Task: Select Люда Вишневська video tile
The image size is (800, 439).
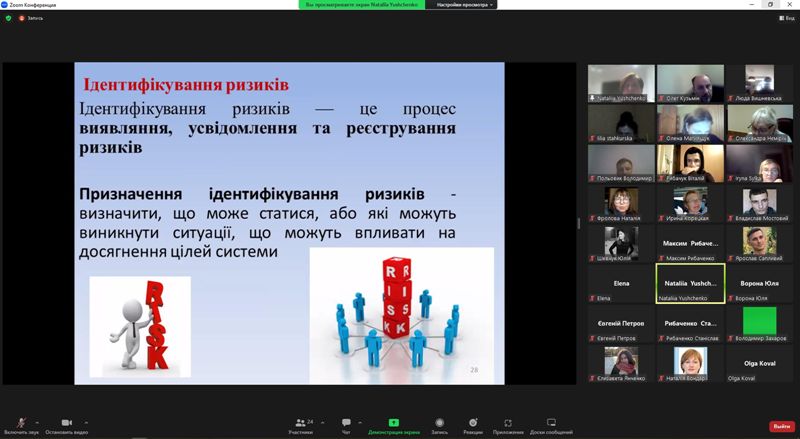Action: 760,83
